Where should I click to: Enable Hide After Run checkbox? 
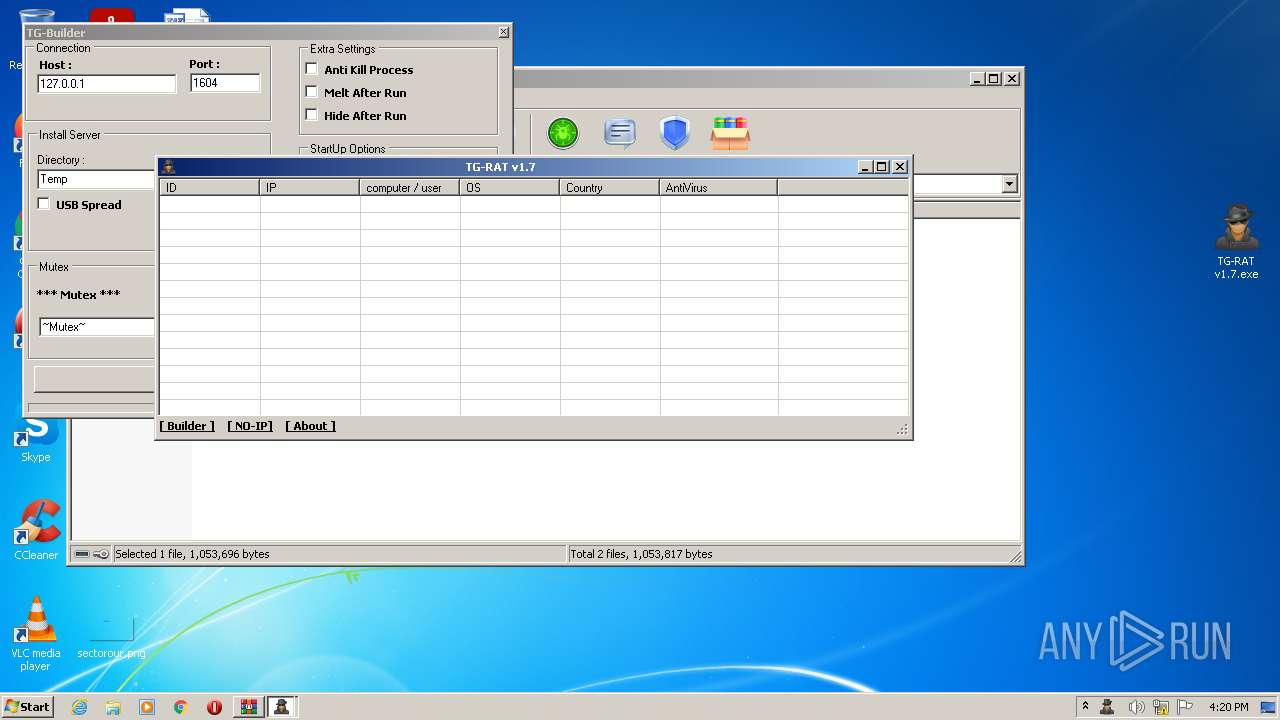click(312, 115)
